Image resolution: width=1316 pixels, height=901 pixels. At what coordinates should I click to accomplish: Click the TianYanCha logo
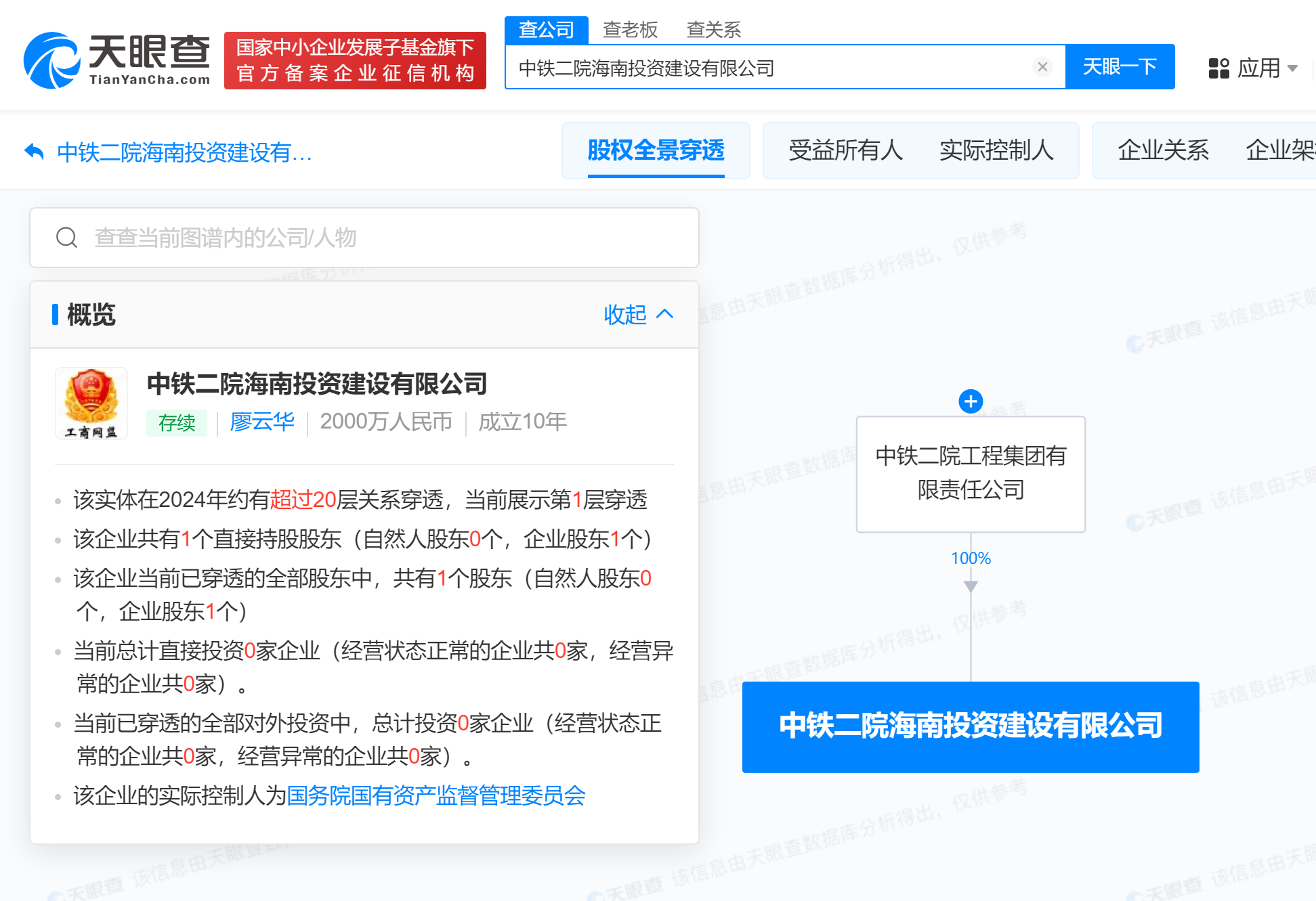116,60
